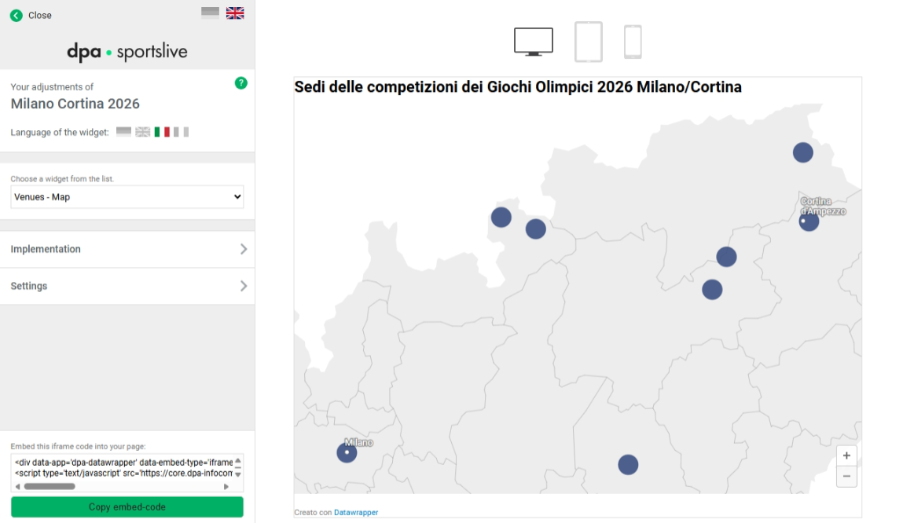This screenshot has width=901, height=523.
Task: Expand the Settings section
Action: (127, 286)
